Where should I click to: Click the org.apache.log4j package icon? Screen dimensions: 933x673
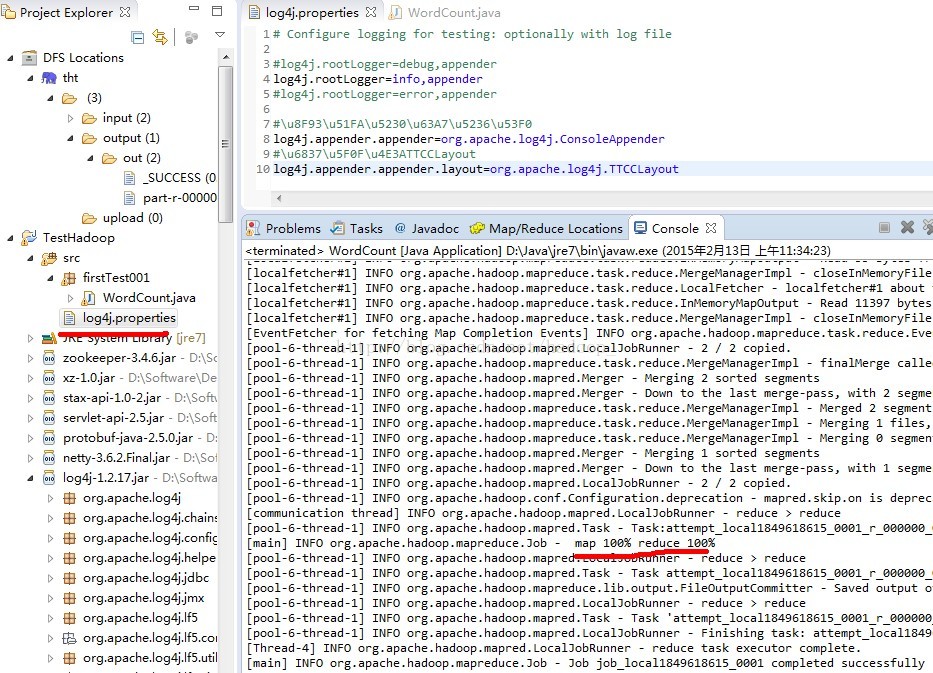[69, 498]
